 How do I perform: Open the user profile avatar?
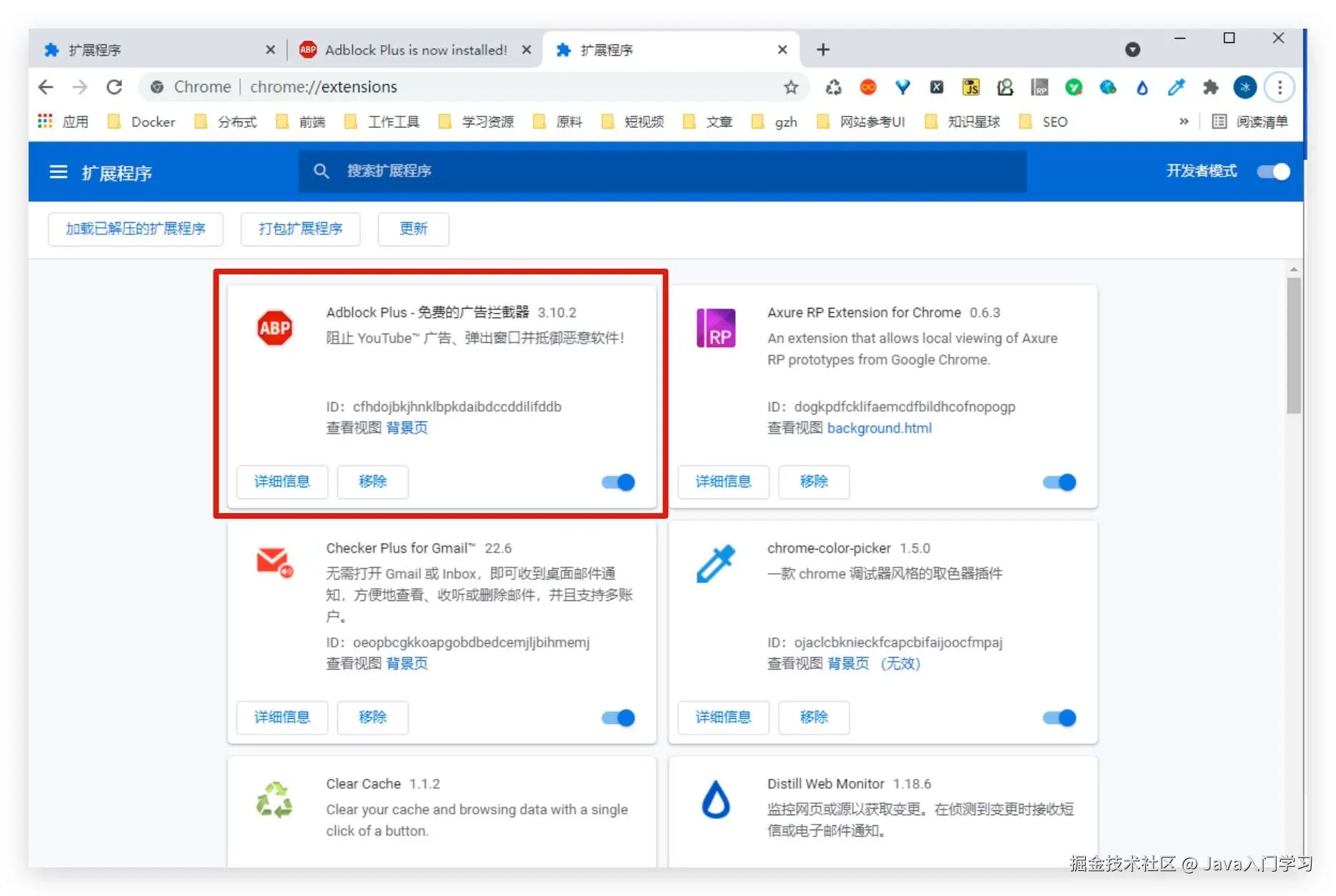coord(1245,87)
